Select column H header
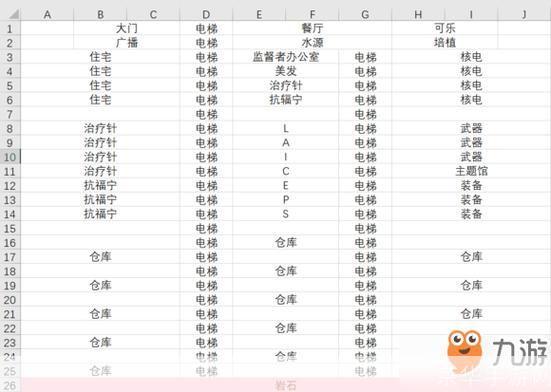This screenshot has height=392, width=551. (x=418, y=14)
